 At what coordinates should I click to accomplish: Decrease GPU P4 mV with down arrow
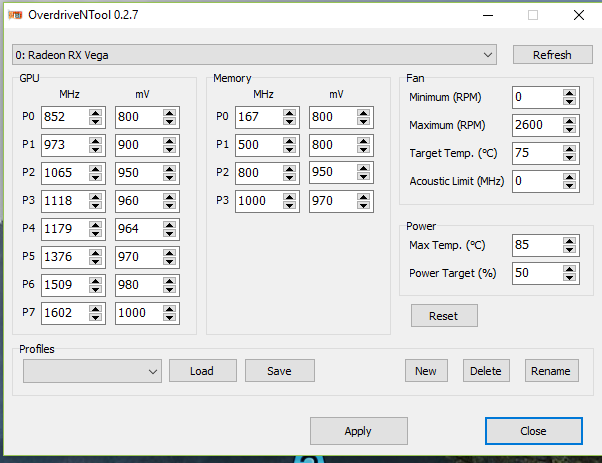pyautogui.click(x=169, y=233)
